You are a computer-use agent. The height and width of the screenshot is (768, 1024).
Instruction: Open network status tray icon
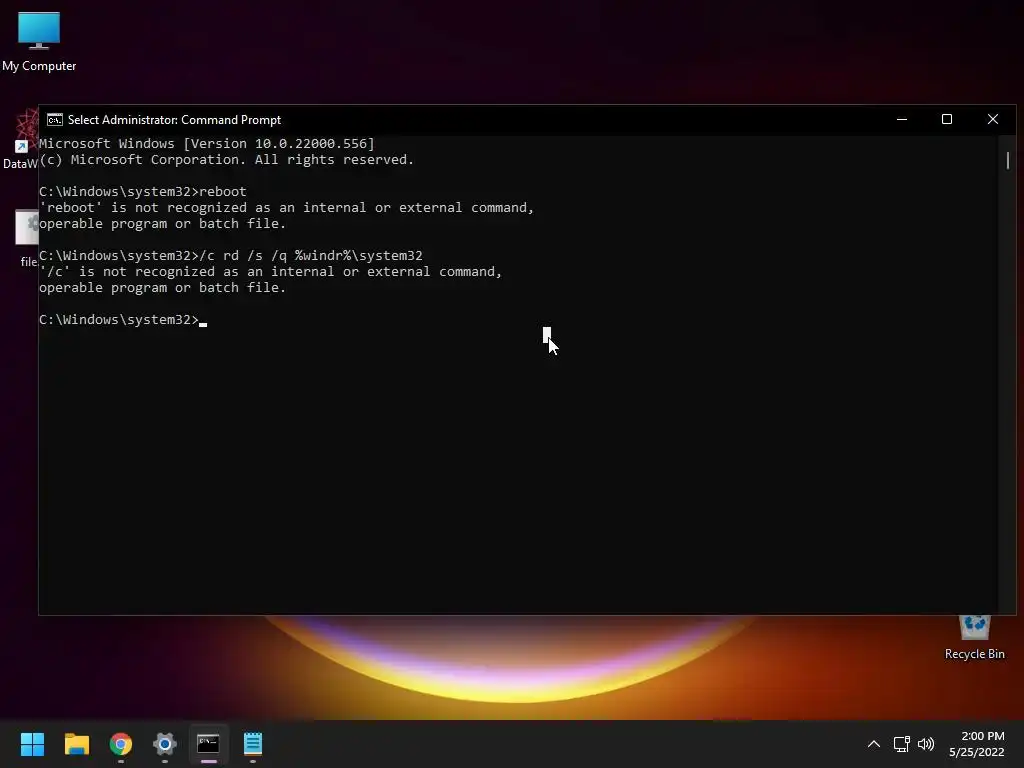(x=902, y=744)
